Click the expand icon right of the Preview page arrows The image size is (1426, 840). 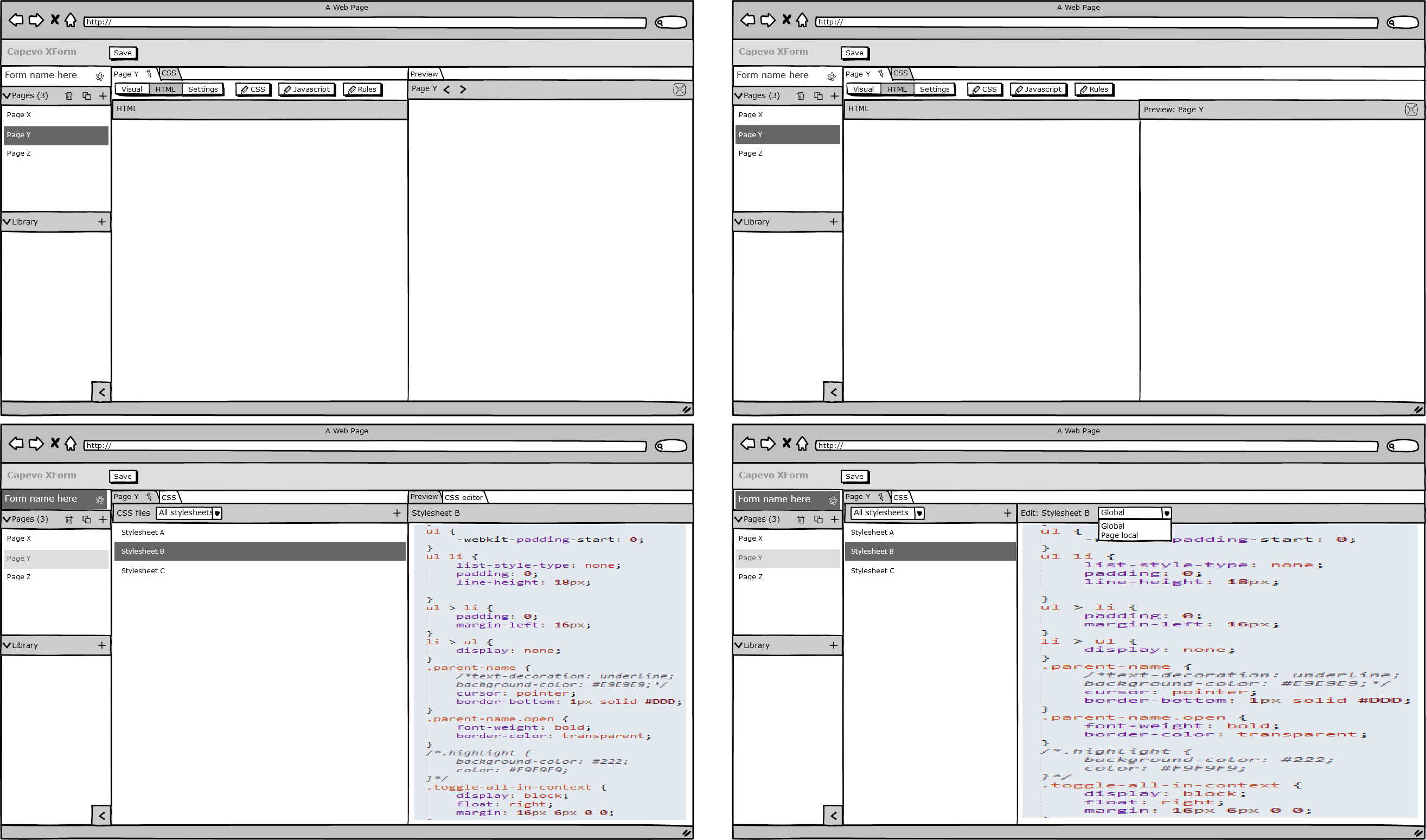[679, 89]
